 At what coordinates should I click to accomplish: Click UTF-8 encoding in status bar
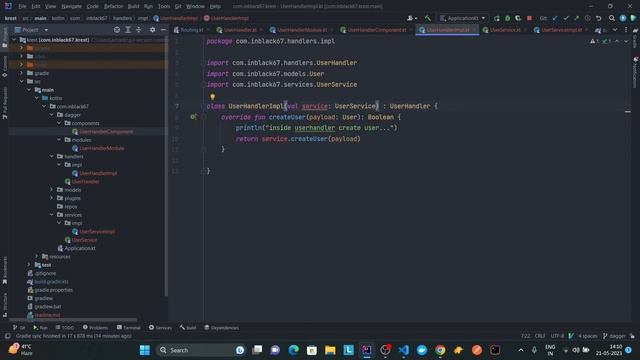pyautogui.click(x=557, y=336)
